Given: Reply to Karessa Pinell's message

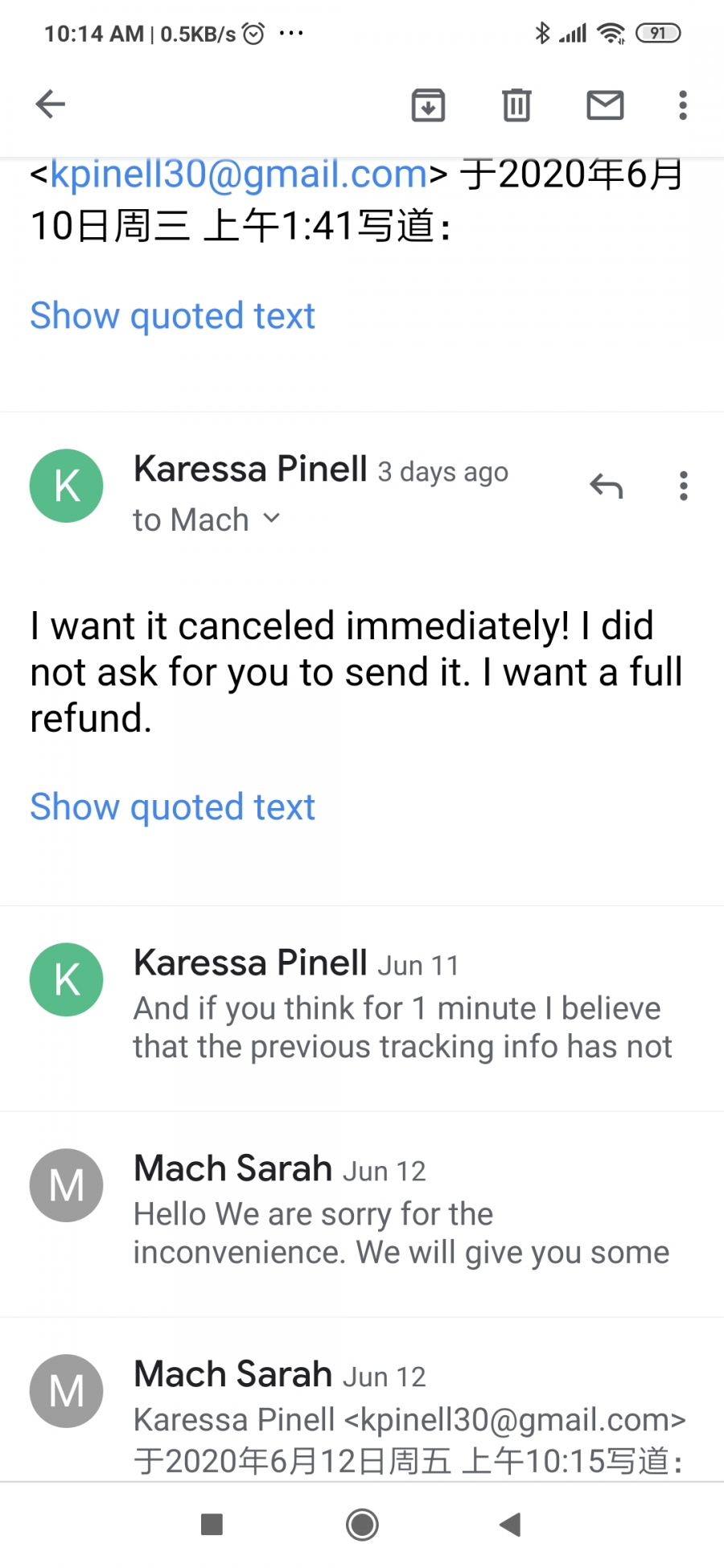Looking at the screenshot, I should [606, 486].
